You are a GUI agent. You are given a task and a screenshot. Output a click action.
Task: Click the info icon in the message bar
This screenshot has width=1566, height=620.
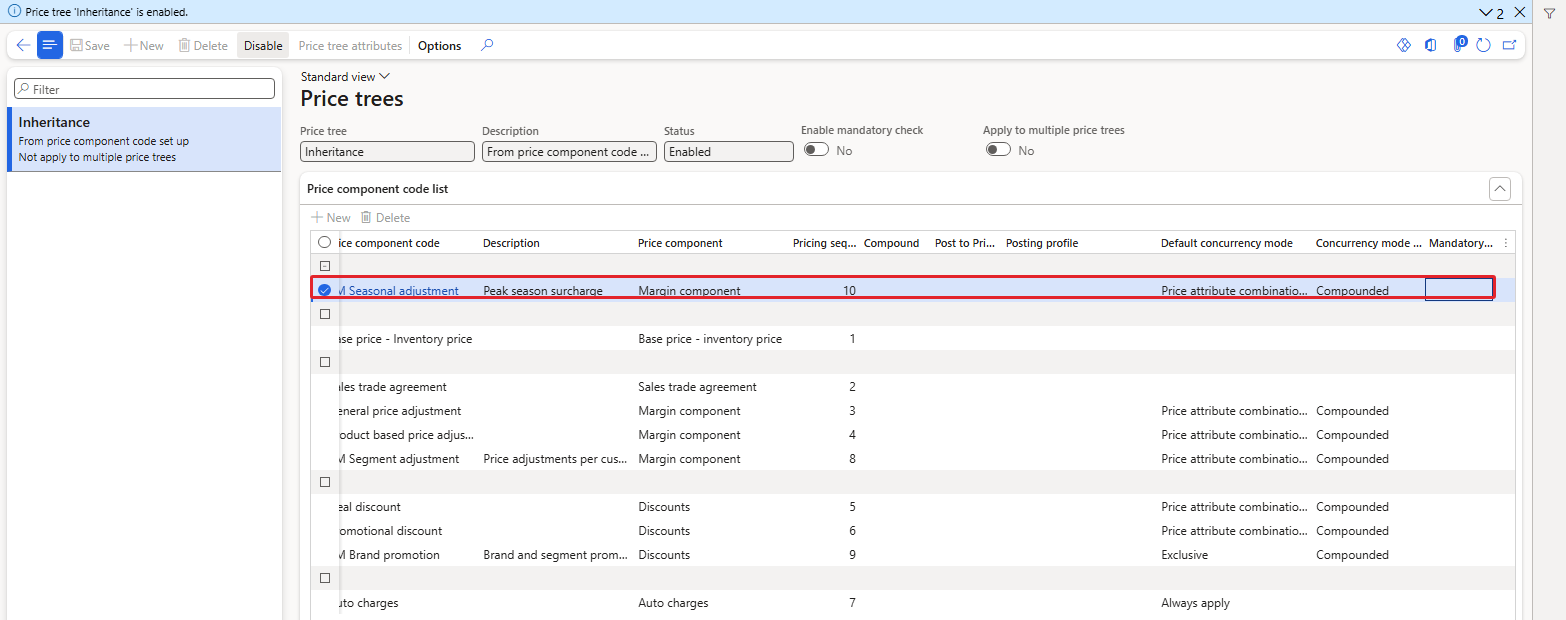tap(15, 12)
